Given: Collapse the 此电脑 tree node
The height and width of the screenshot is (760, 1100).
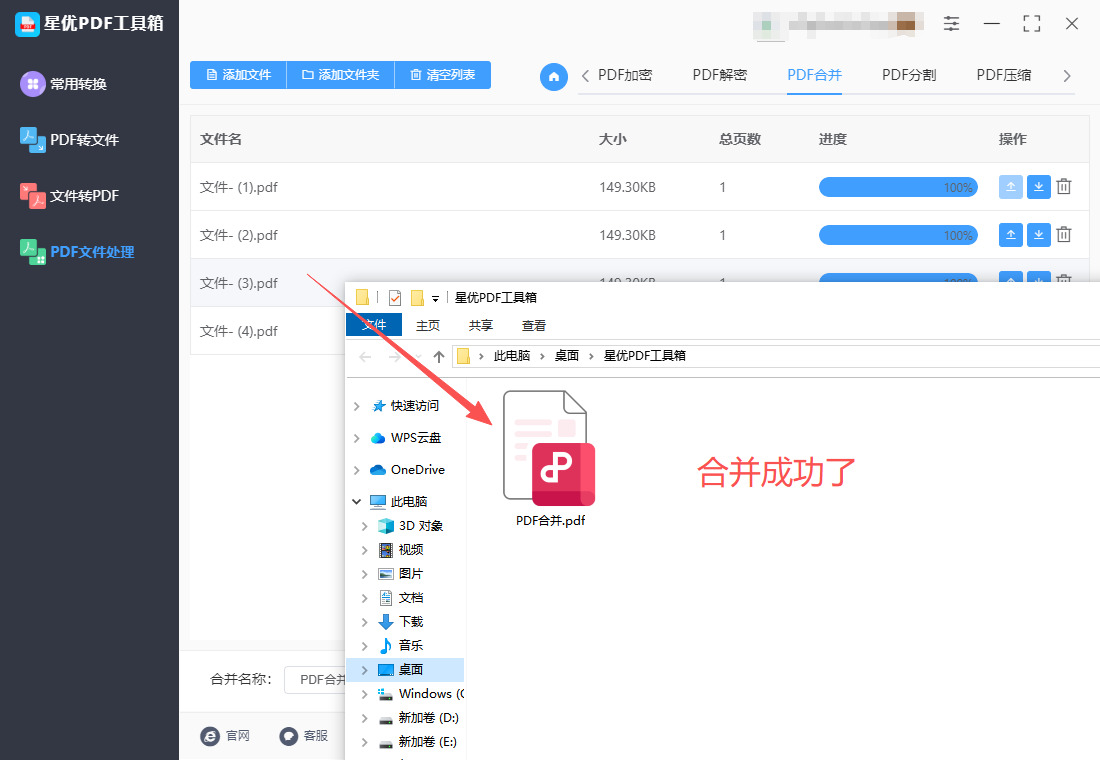Looking at the screenshot, I should point(356,502).
